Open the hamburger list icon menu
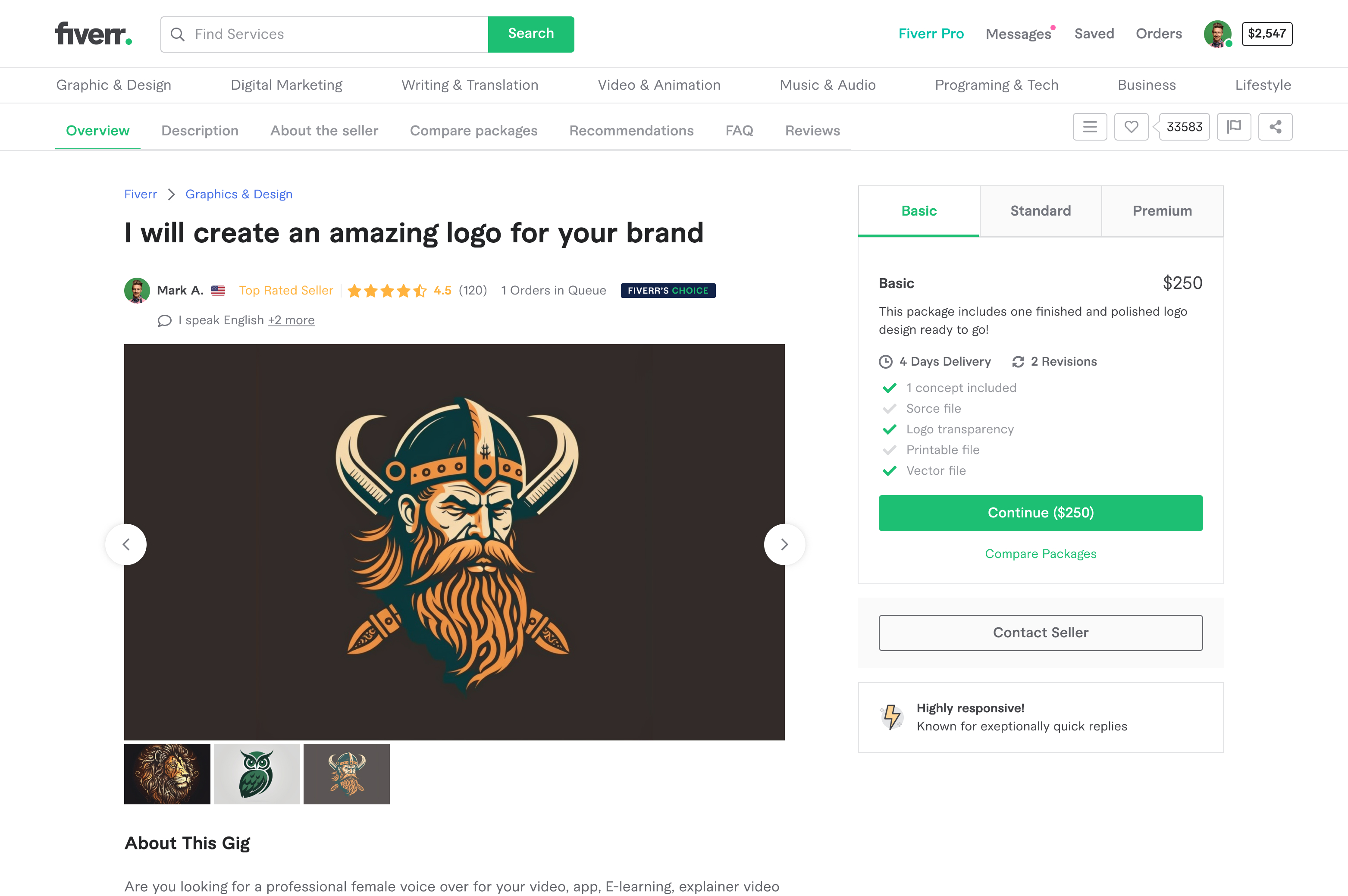This screenshot has height=896, width=1348. (x=1090, y=127)
